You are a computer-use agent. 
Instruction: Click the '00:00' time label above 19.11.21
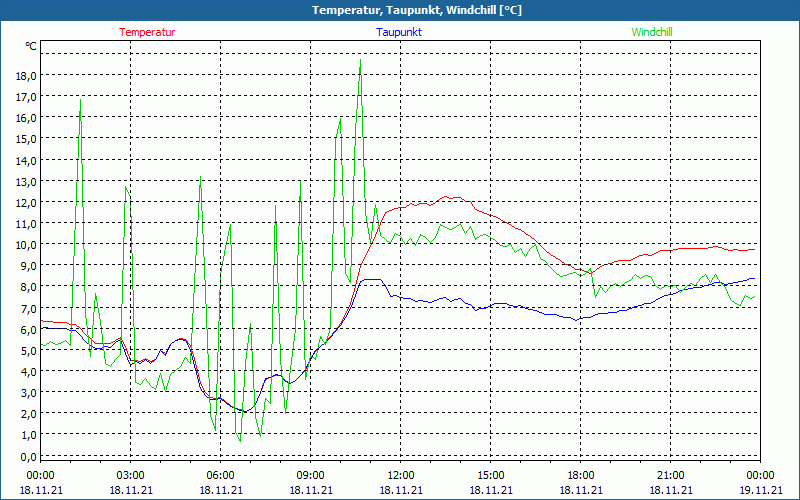point(761,476)
